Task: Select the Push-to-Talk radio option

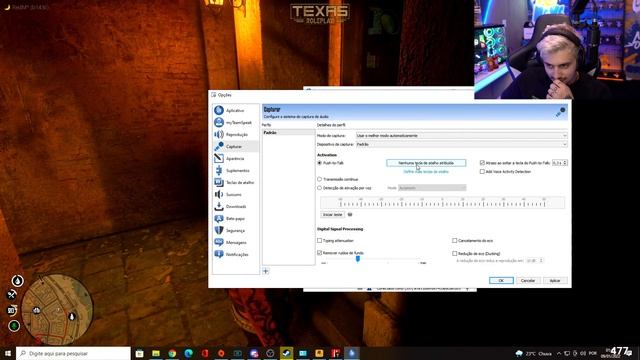Action: tap(320, 163)
